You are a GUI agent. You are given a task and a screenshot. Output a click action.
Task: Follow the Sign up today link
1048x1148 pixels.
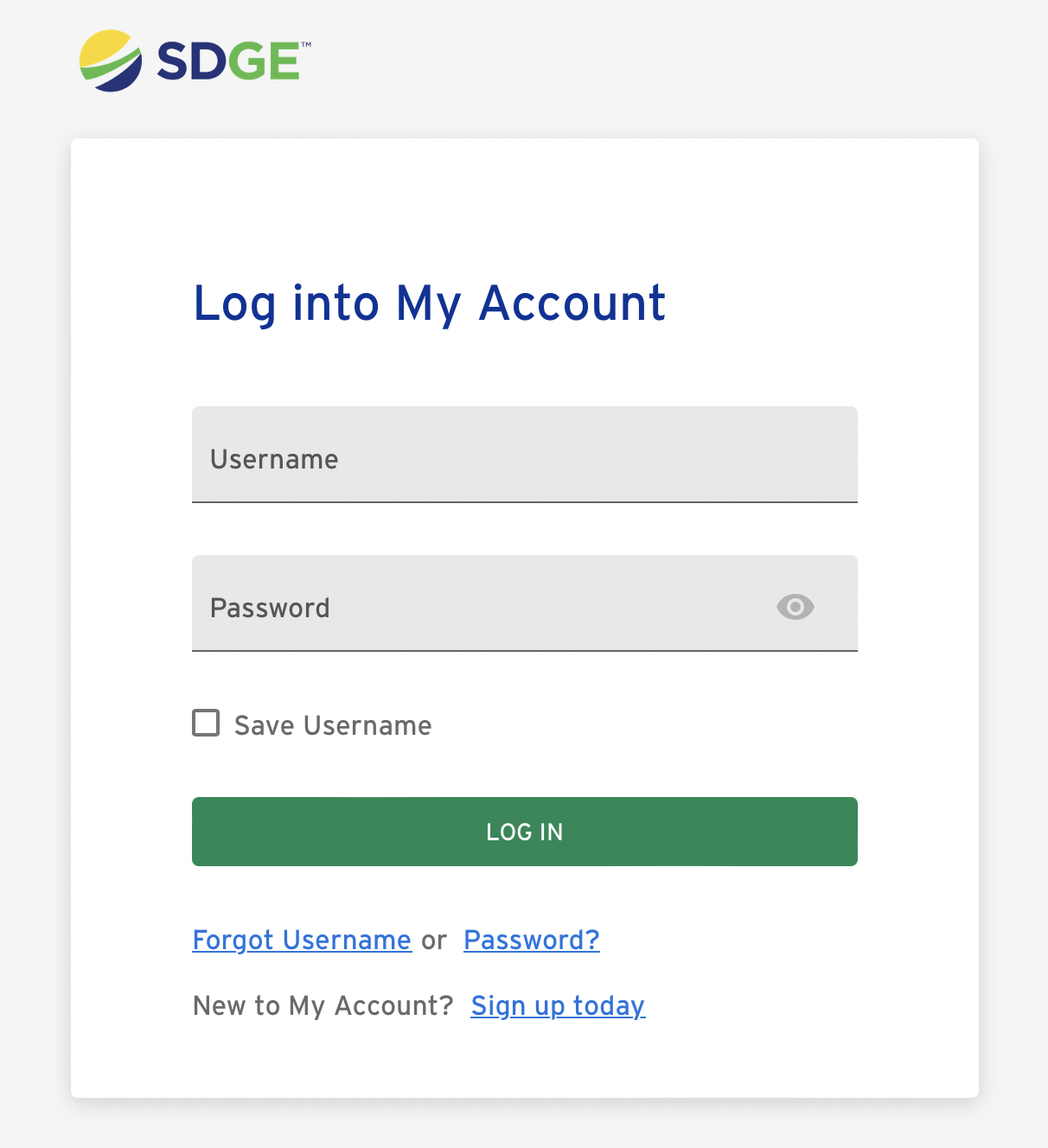coord(558,1005)
